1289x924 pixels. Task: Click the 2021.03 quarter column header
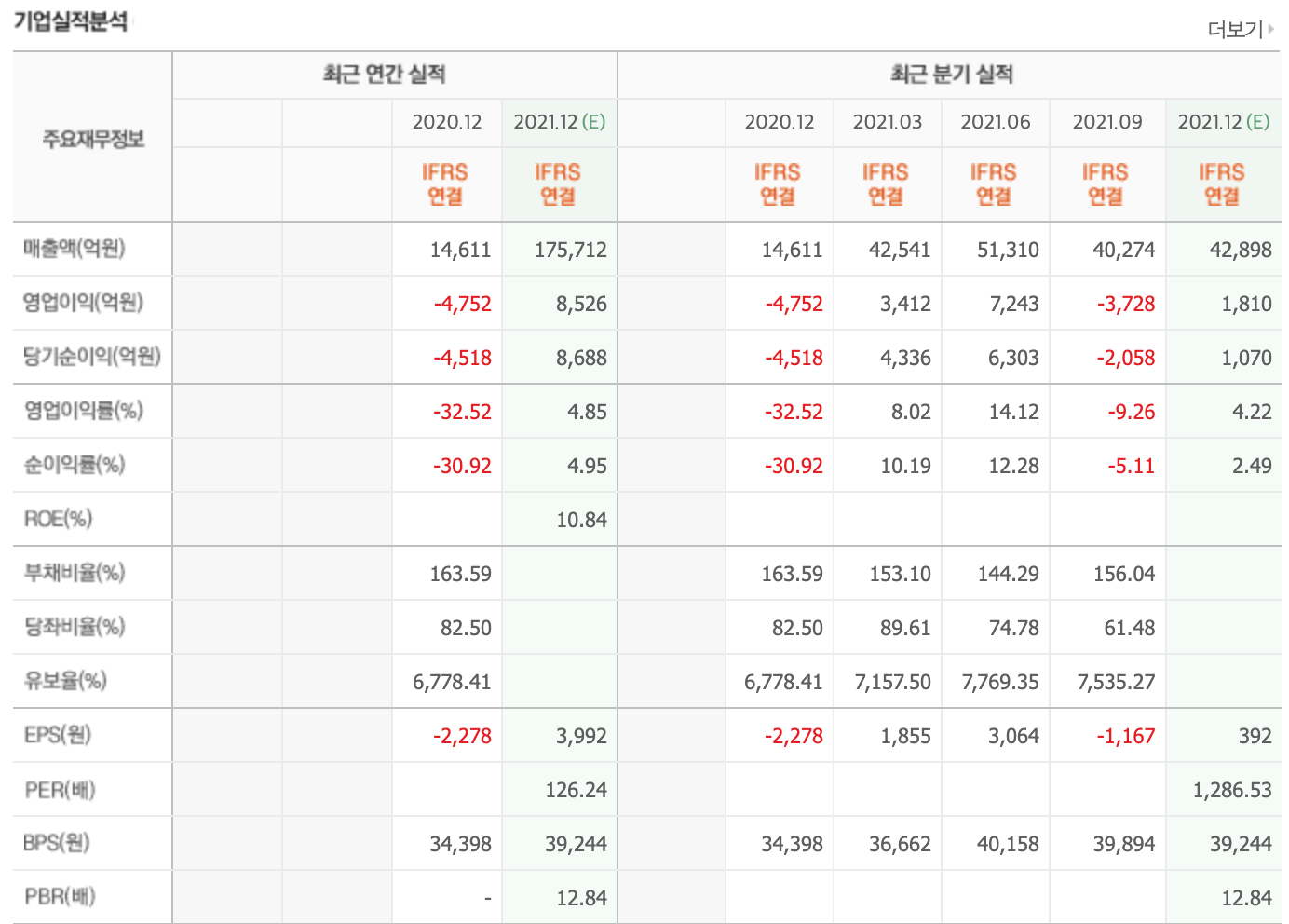point(888,122)
